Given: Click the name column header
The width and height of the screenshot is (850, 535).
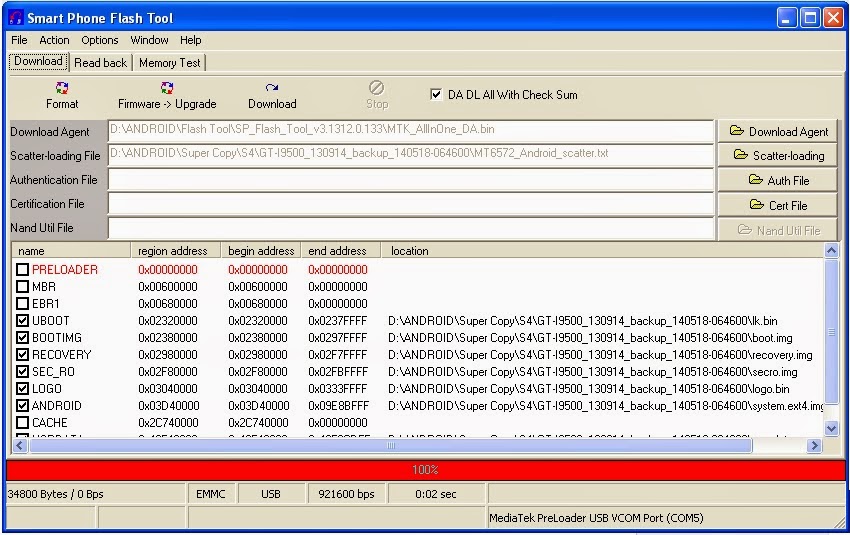Looking at the screenshot, I should [x=71, y=251].
